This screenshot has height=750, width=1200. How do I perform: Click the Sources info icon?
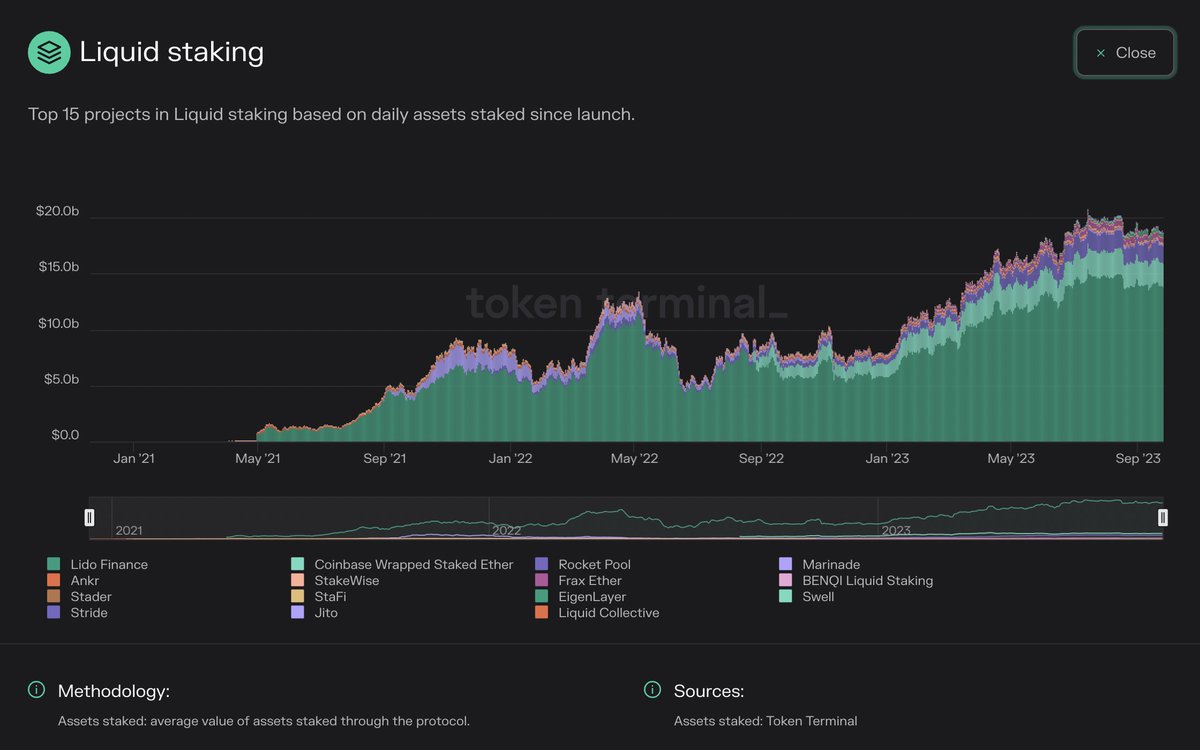pos(653,690)
